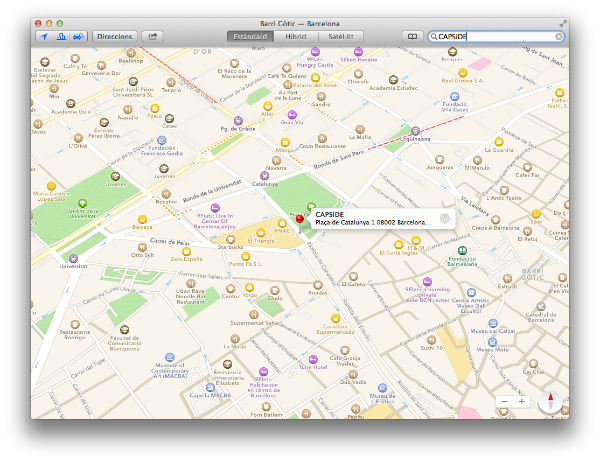Viewport: 600px width, 462px height.
Task: Select the Zara España shop marker
Action: pos(186,251)
